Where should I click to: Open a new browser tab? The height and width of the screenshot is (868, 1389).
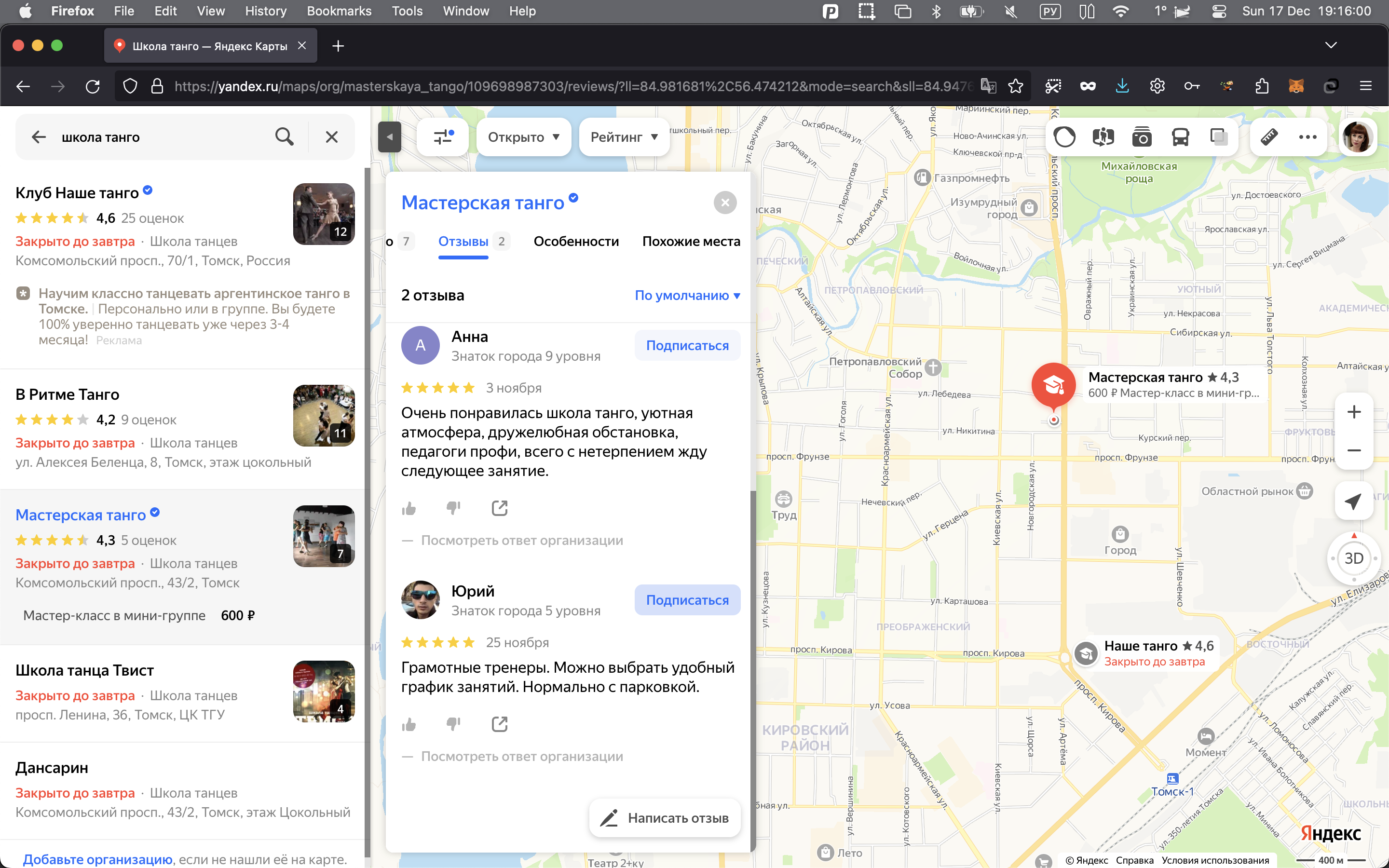click(x=338, y=46)
